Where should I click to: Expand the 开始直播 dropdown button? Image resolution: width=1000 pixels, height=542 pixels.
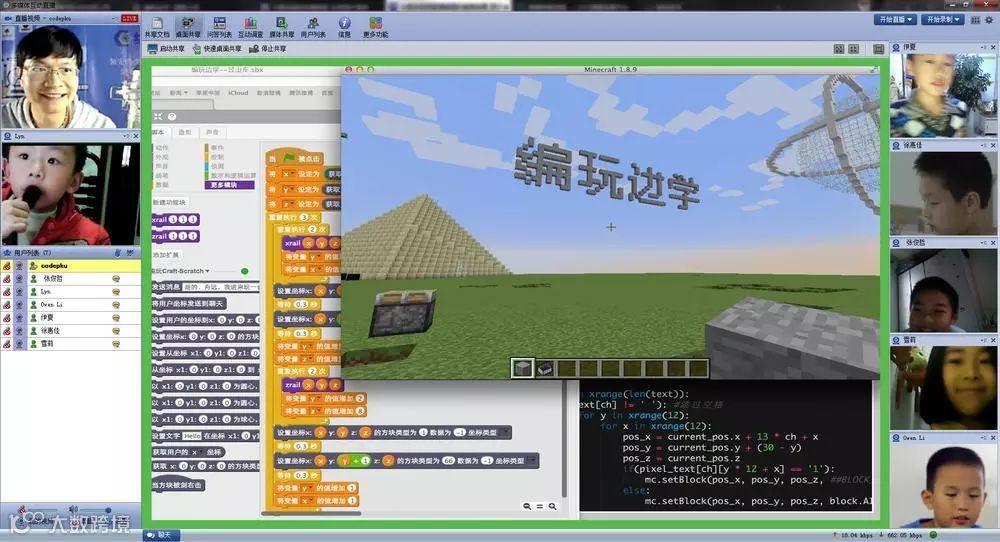point(895,20)
